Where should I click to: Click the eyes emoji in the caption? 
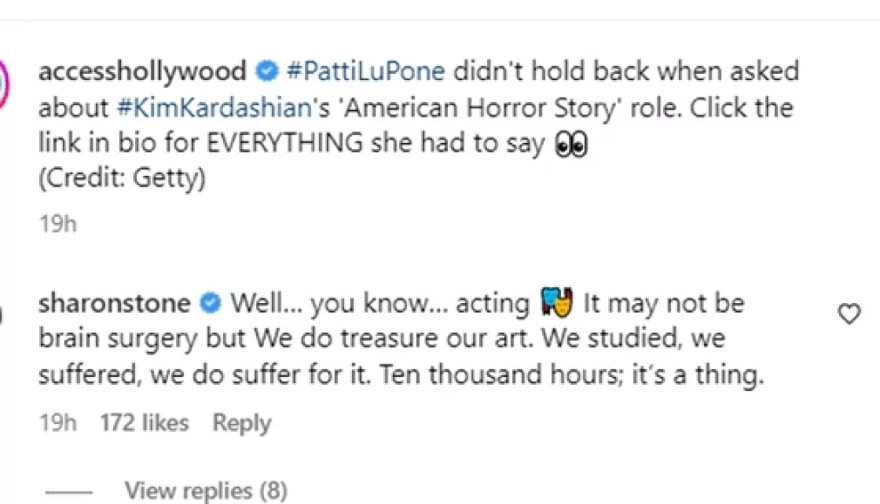[x=571, y=145]
